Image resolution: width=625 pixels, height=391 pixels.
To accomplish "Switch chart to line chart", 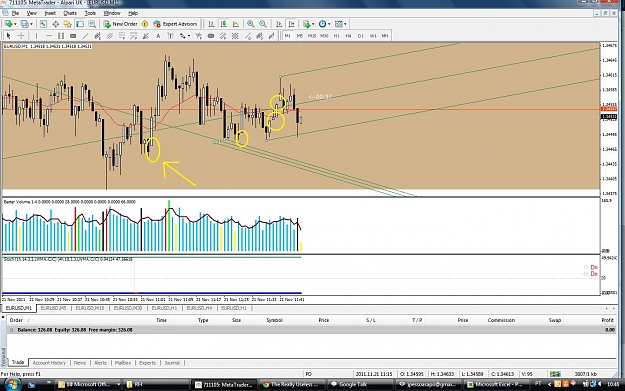I will [236, 24].
